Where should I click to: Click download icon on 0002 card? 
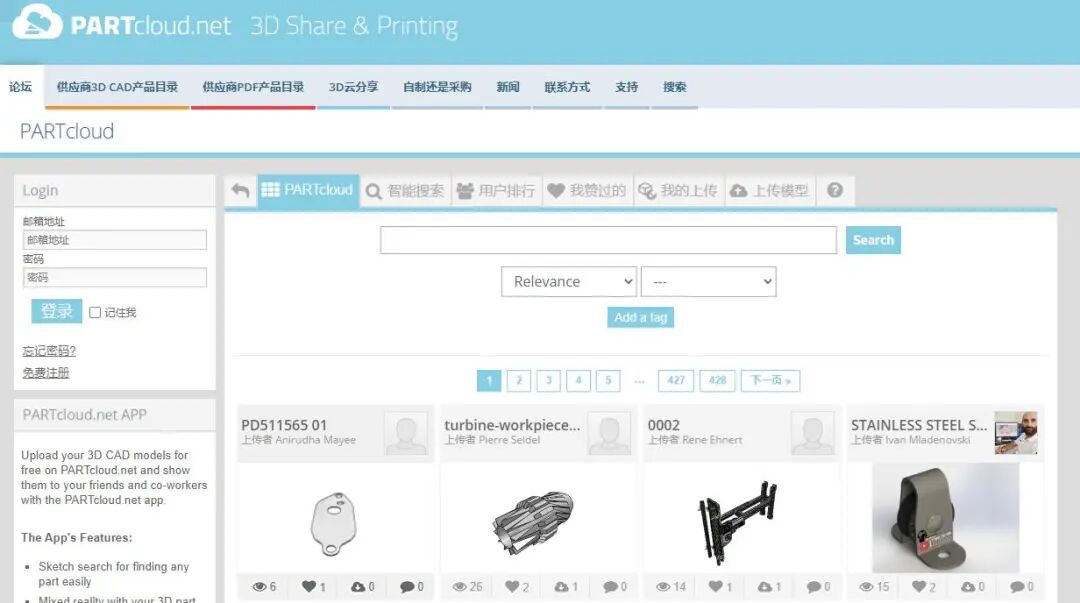(x=765, y=586)
